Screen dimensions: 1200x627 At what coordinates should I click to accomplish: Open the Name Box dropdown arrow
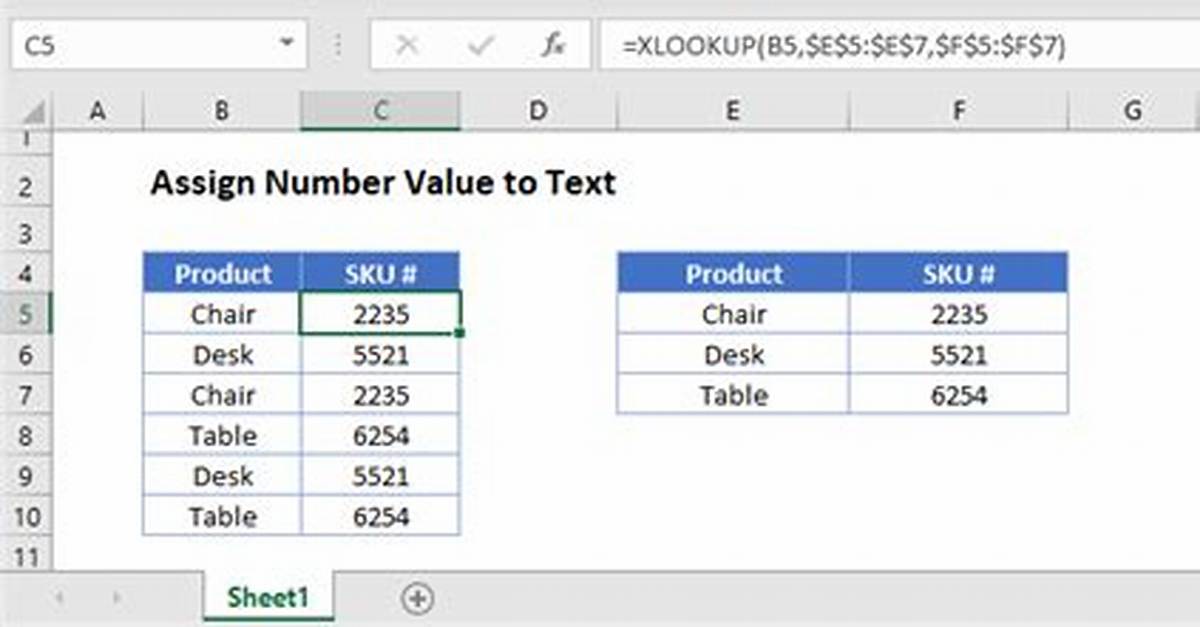point(287,45)
